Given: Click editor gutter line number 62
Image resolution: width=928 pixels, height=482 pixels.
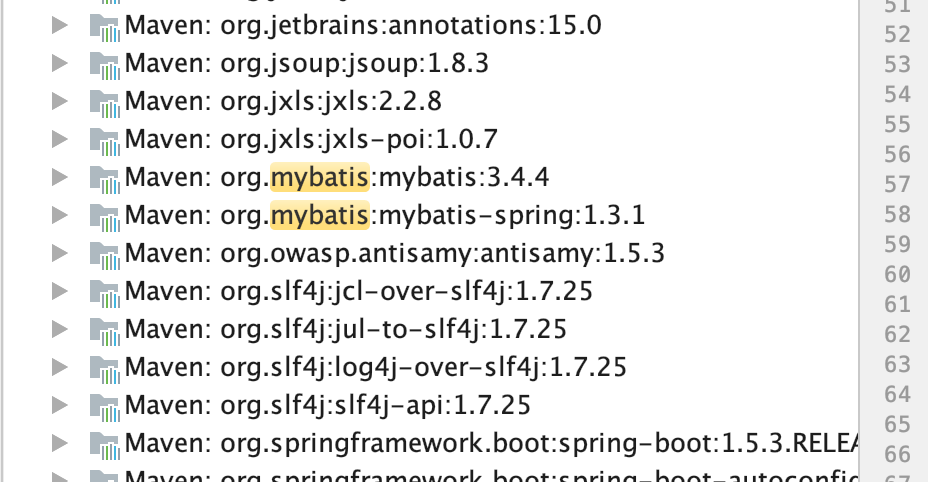Looking at the screenshot, I should pos(897,335).
